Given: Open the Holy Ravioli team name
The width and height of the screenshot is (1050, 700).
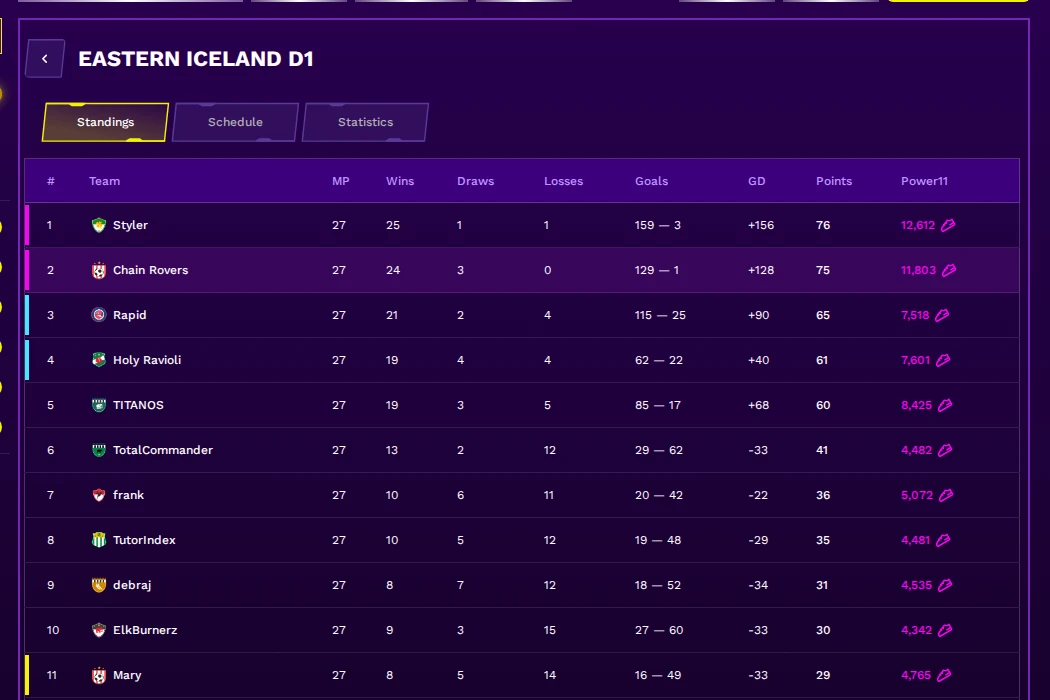Looking at the screenshot, I should coord(147,360).
